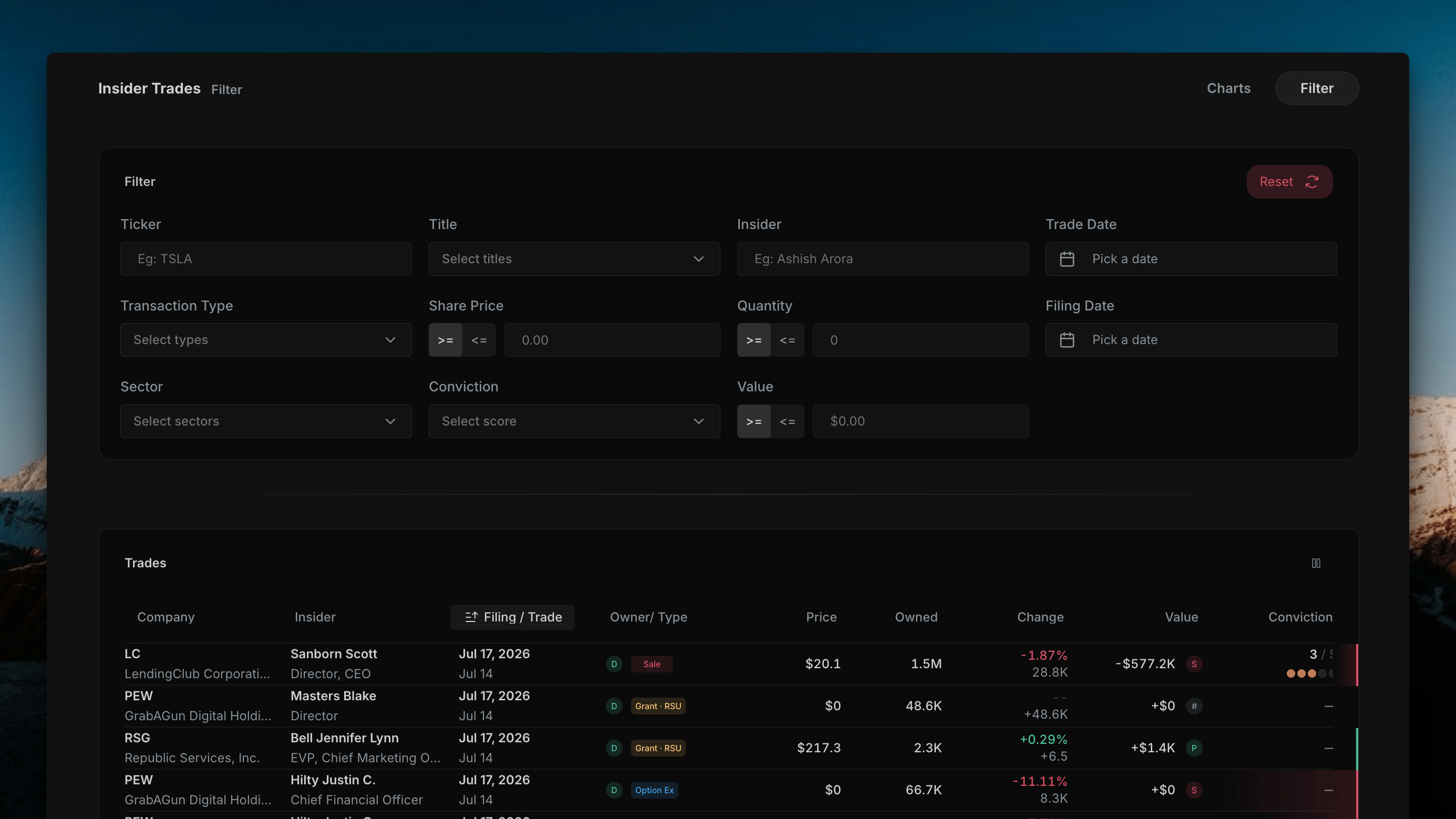1456x819 pixels.
Task: Click company name Republic Services, Inc.
Action: click(192, 758)
